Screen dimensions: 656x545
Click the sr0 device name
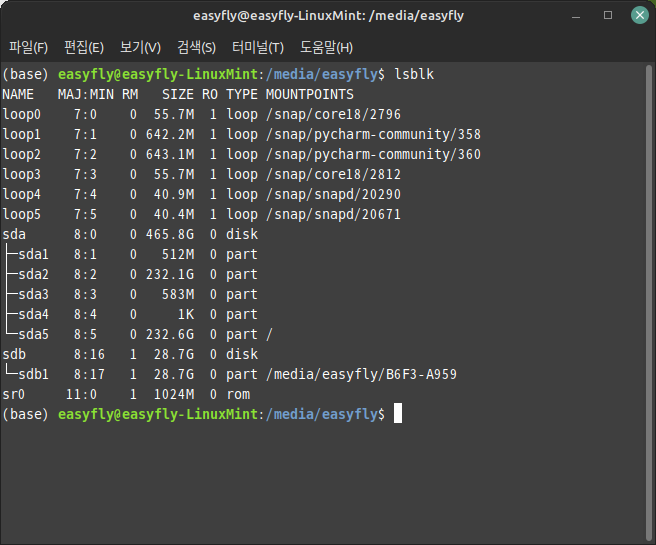[x=14, y=394]
